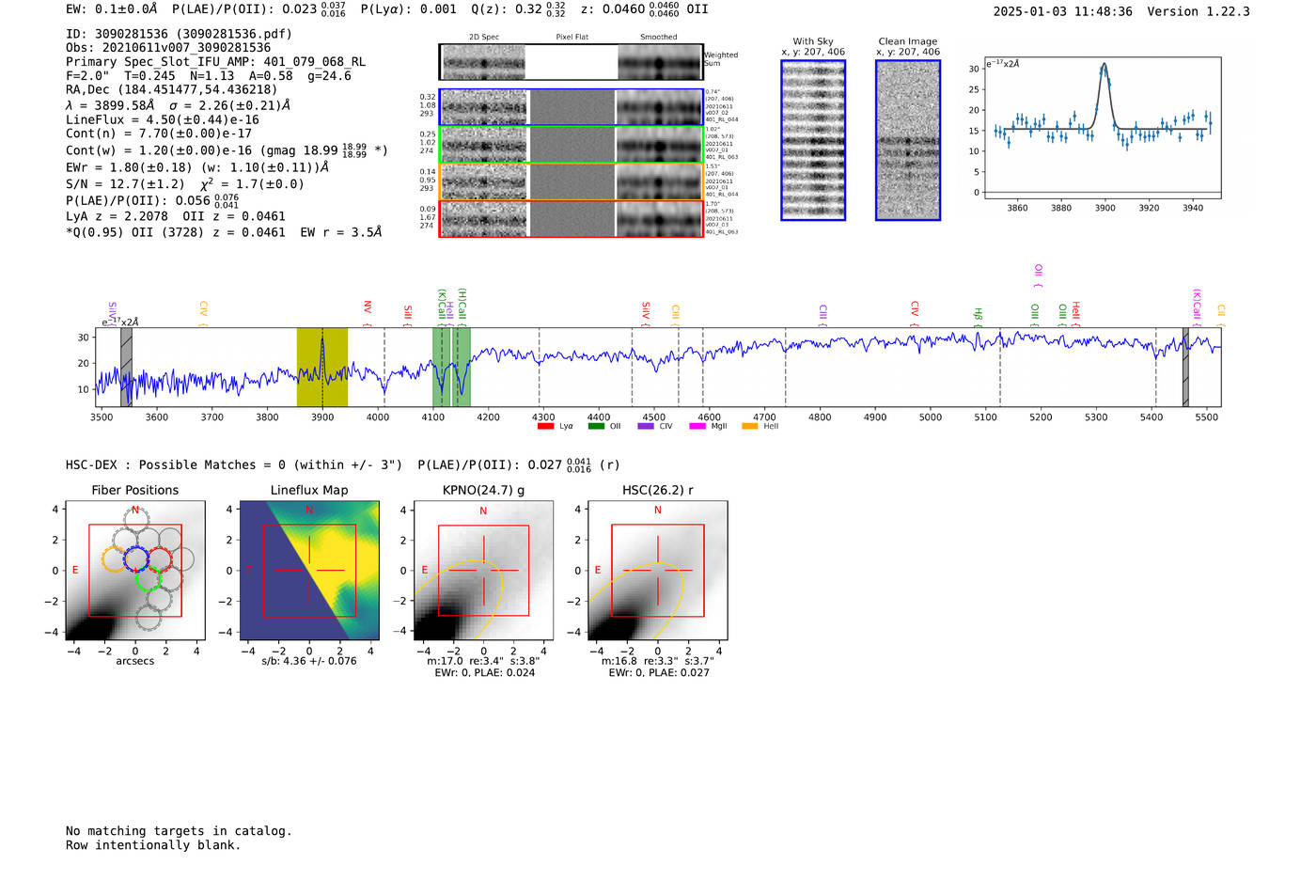
Task: Select Row intentionally blank text
Action: 153,845
